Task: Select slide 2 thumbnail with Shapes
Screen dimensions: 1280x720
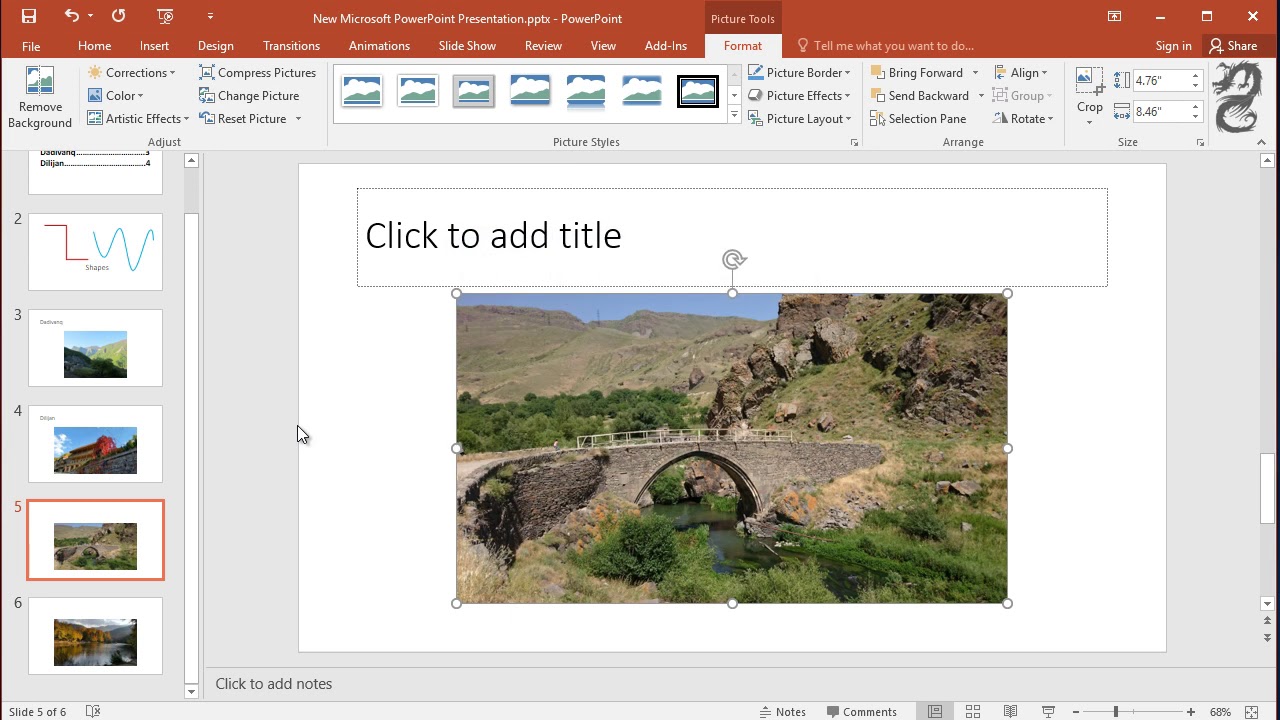Action: click(x=95, y=252)
